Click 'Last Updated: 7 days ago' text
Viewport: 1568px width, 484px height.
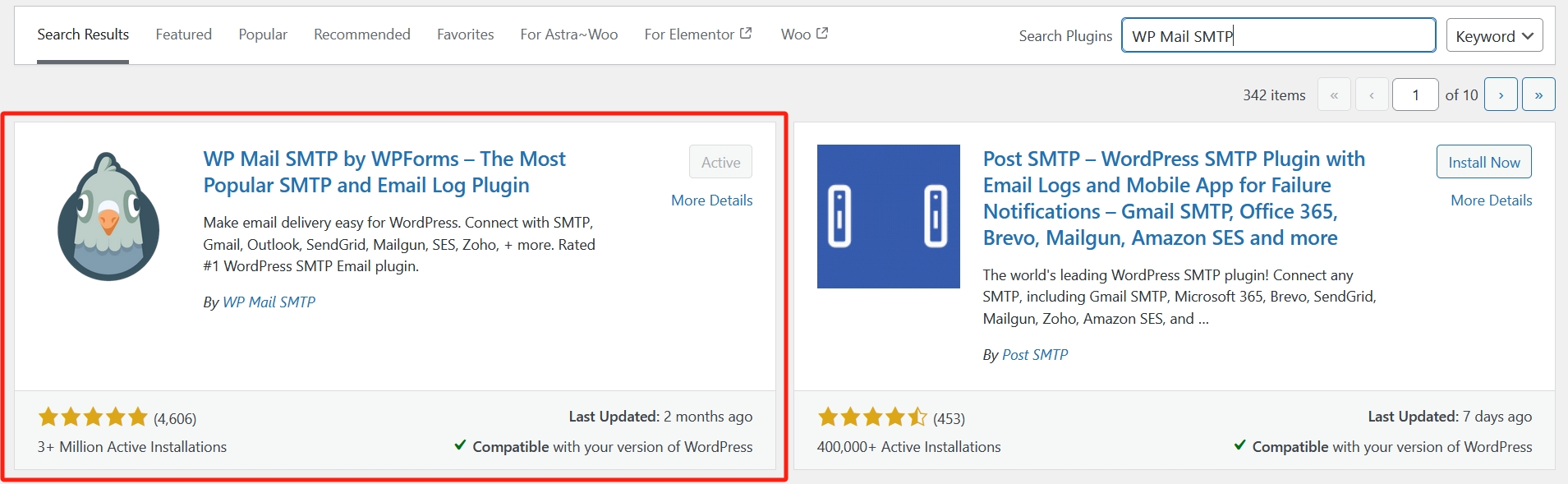(1450, 417)
